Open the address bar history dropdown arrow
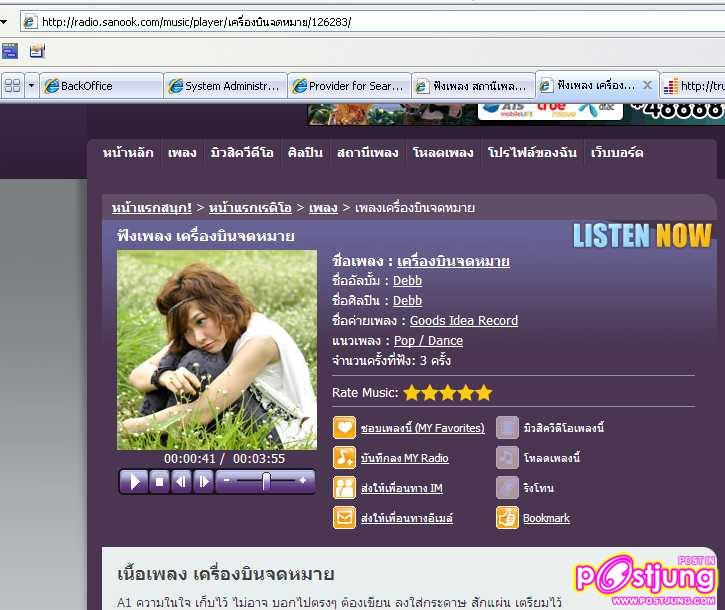This screenshot has width=725, height=610. 4,22
